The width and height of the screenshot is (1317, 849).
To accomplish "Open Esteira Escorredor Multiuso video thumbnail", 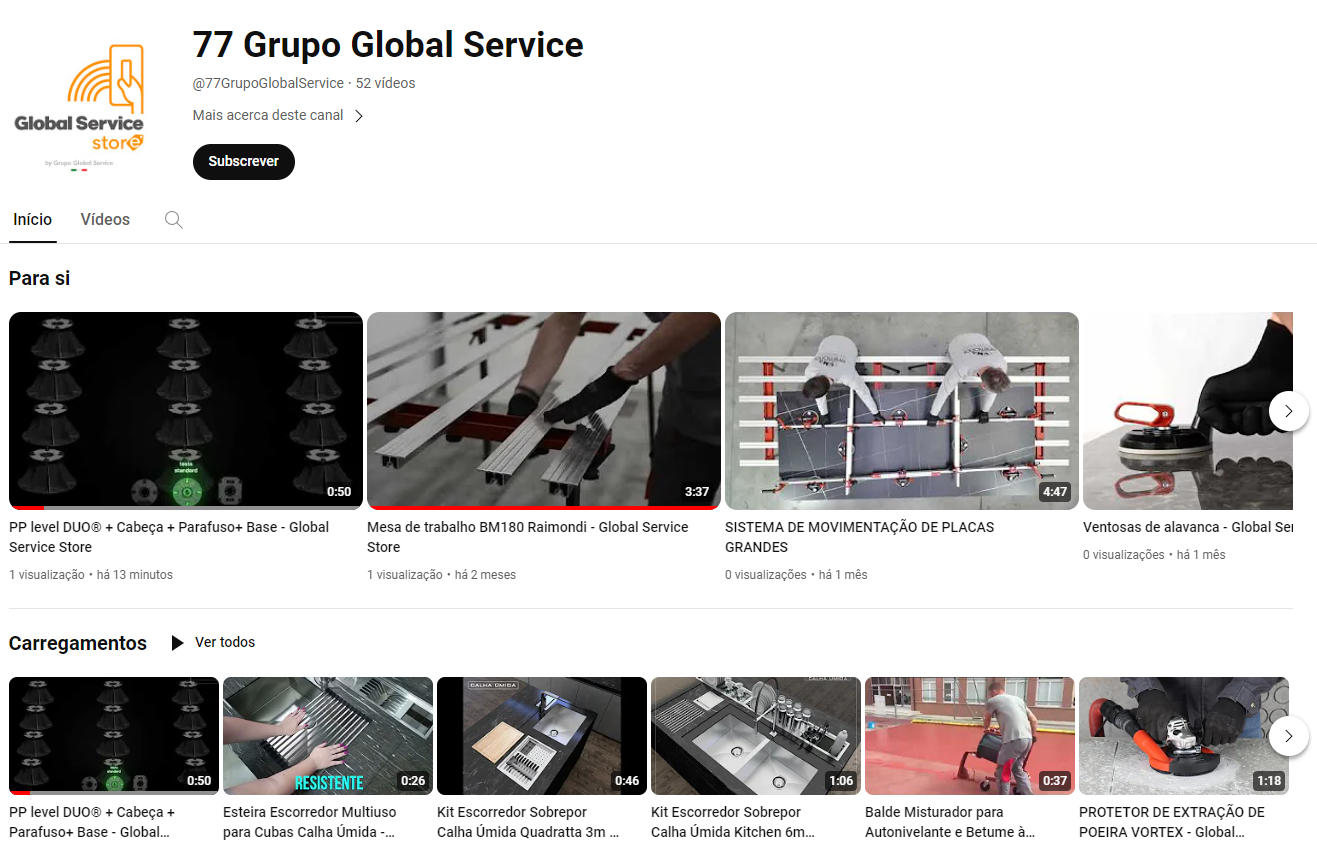I will 327,735.
